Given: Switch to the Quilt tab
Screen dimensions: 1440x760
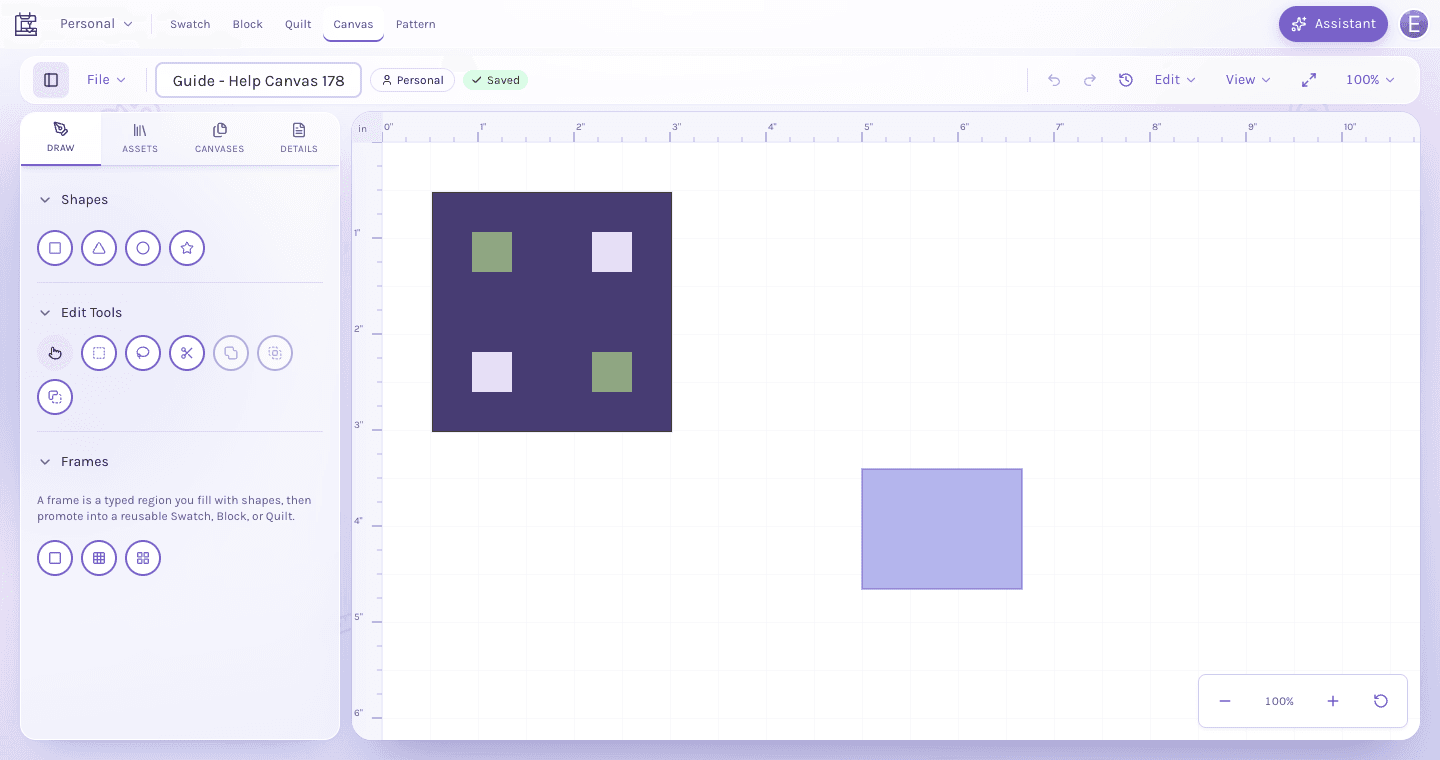Looking at the screenshot, I should tap(298, 24).
